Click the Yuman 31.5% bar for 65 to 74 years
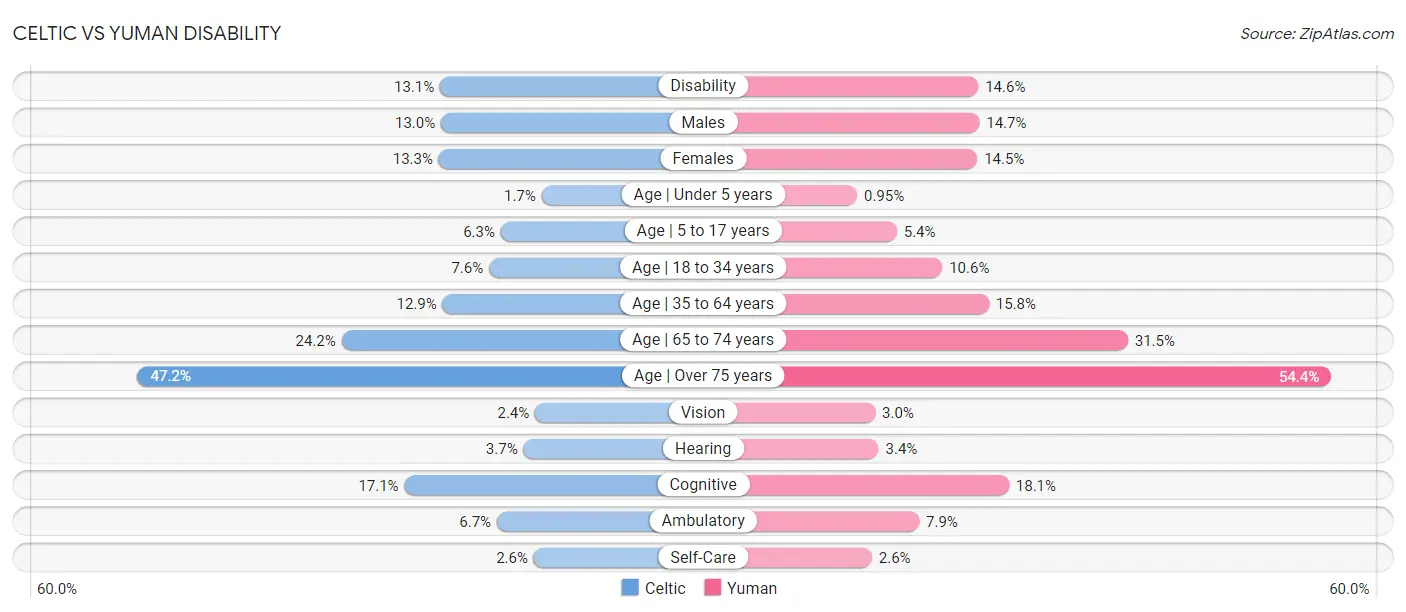This screenshot has width=1406, height=612. click(955, 340)
